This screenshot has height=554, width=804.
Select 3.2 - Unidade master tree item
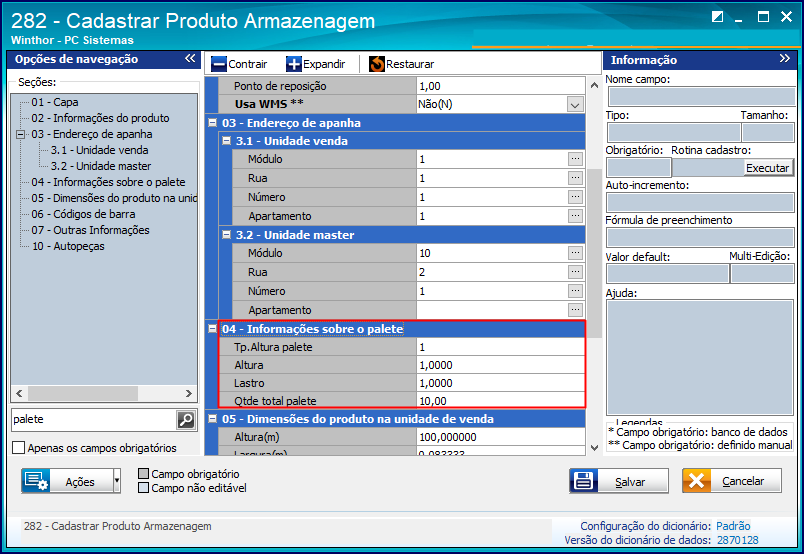[101, 166]
